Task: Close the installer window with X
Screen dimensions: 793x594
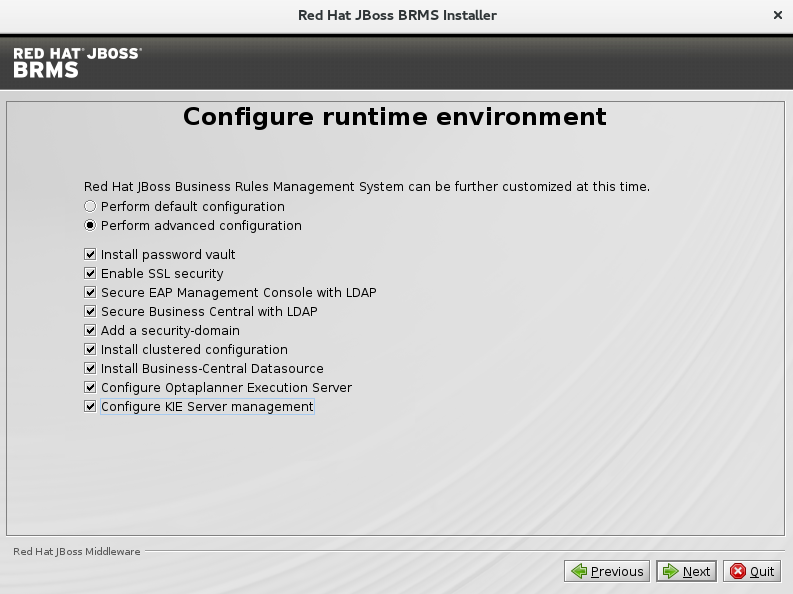Action: pyautogui.click(x=778, y=15)
